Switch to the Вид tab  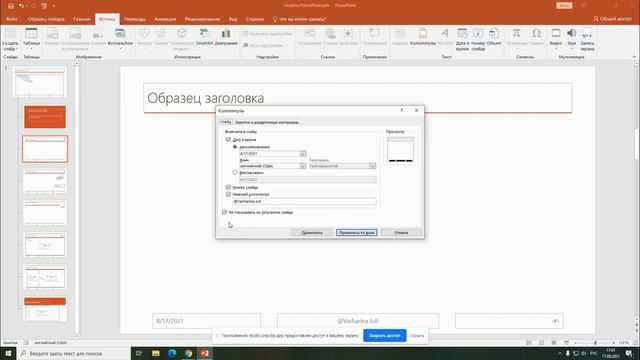pyautogui.click(x=233, y=19)
